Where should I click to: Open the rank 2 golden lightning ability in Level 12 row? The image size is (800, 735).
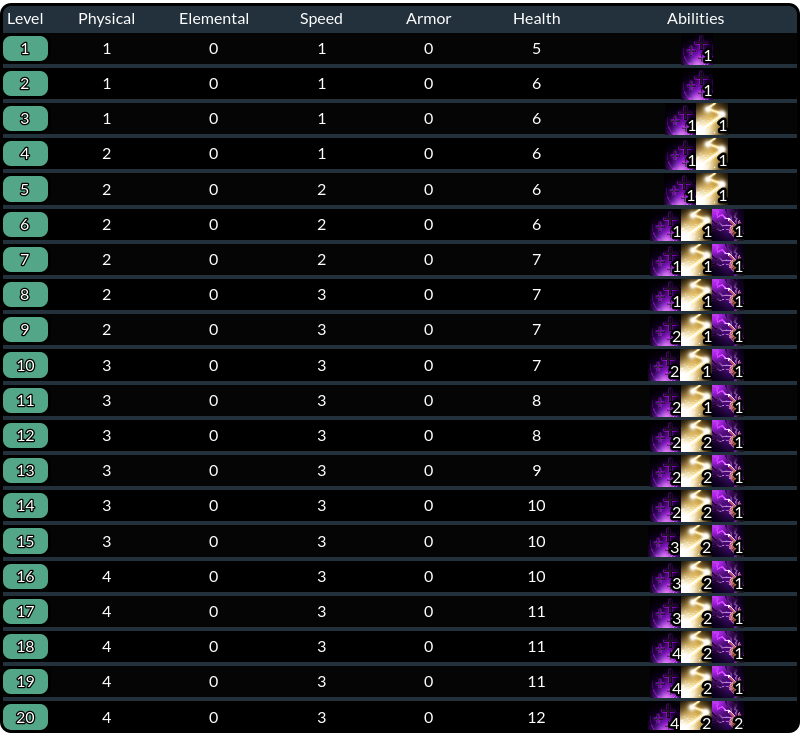697,436
